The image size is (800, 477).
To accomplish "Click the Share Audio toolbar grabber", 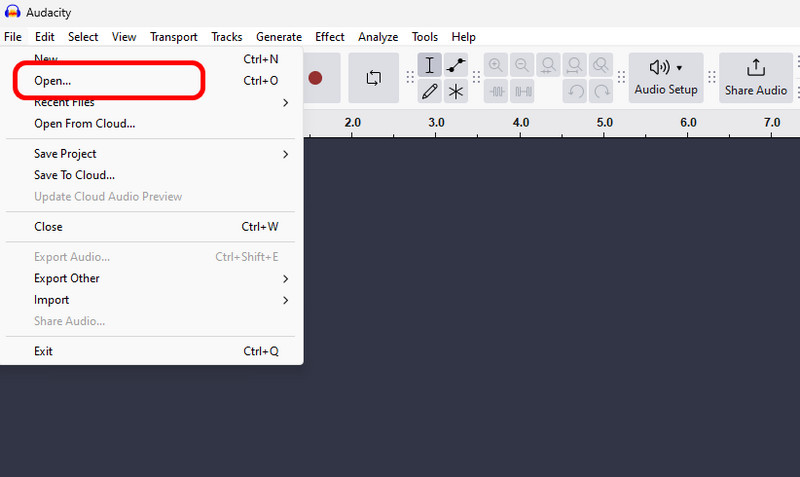I will (712, 78).
